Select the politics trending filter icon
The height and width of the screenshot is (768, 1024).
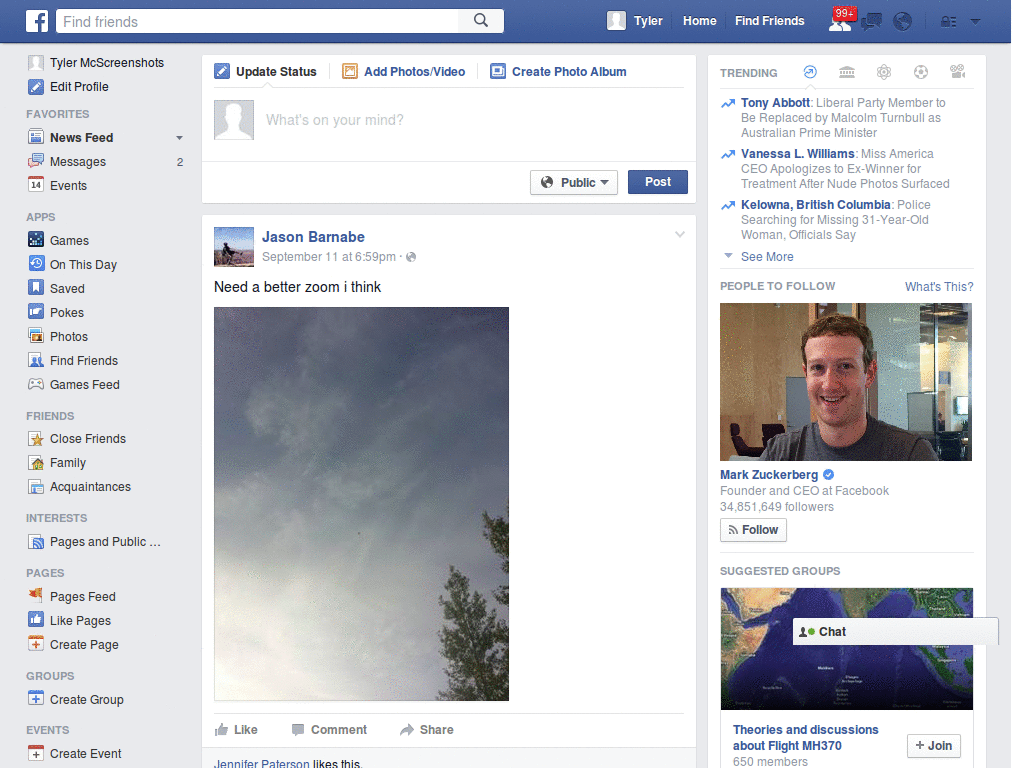847,72
